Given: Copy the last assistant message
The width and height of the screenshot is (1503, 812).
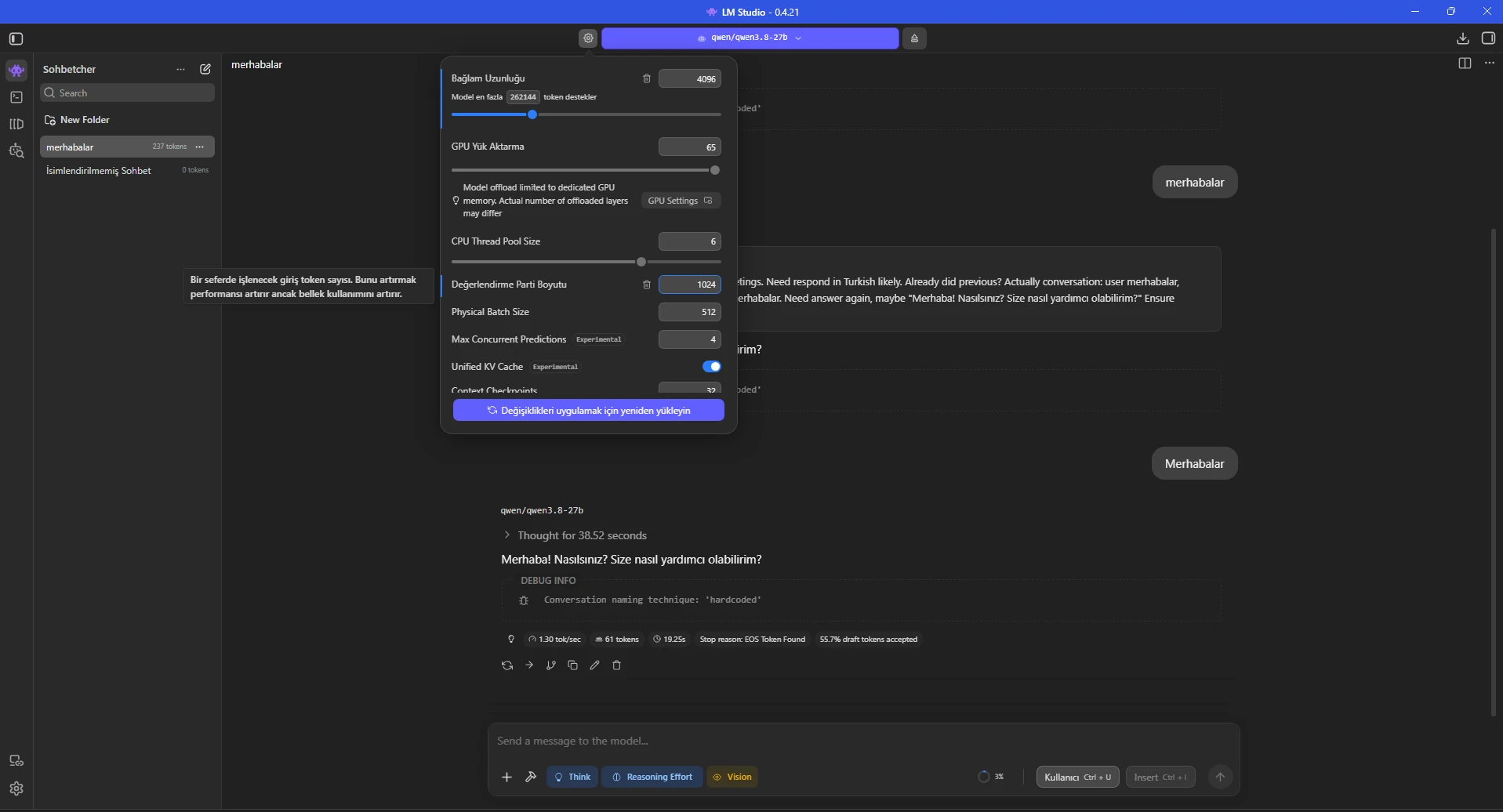Looking at the screenshot, I should pos(573,665).
